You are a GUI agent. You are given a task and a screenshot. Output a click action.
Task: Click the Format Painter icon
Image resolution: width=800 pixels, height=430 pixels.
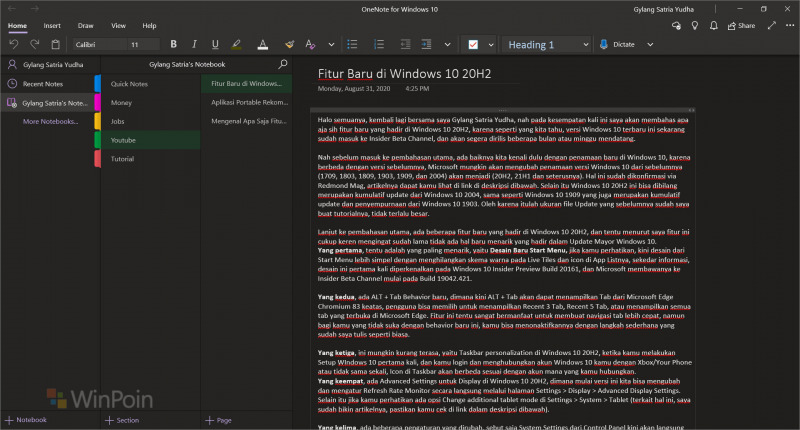point(289,44)
